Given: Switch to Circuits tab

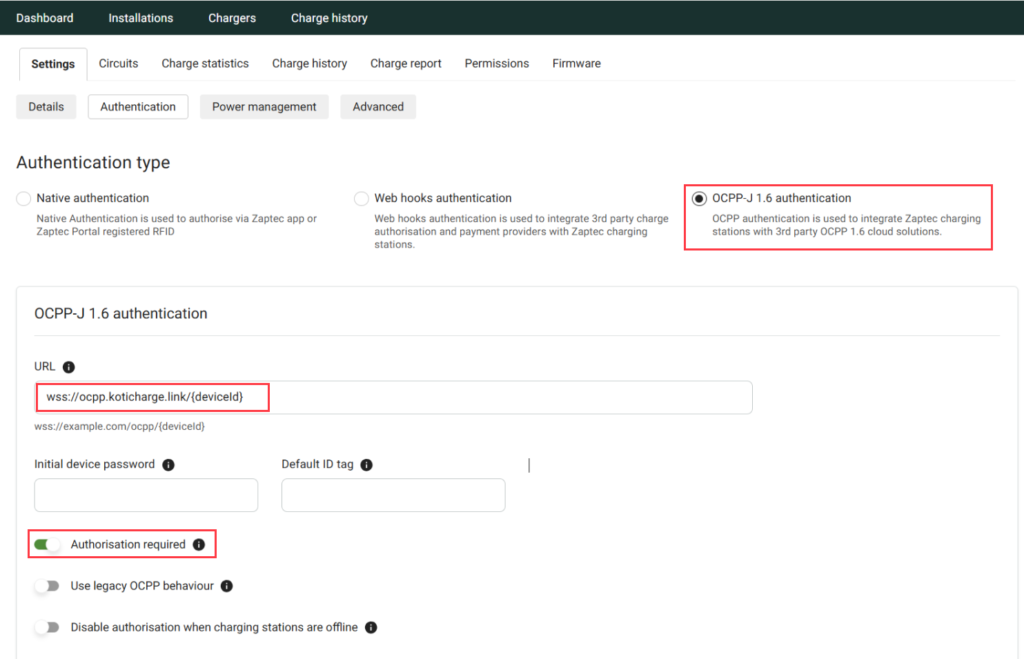Looking at the screenshot, I should 118,63.
